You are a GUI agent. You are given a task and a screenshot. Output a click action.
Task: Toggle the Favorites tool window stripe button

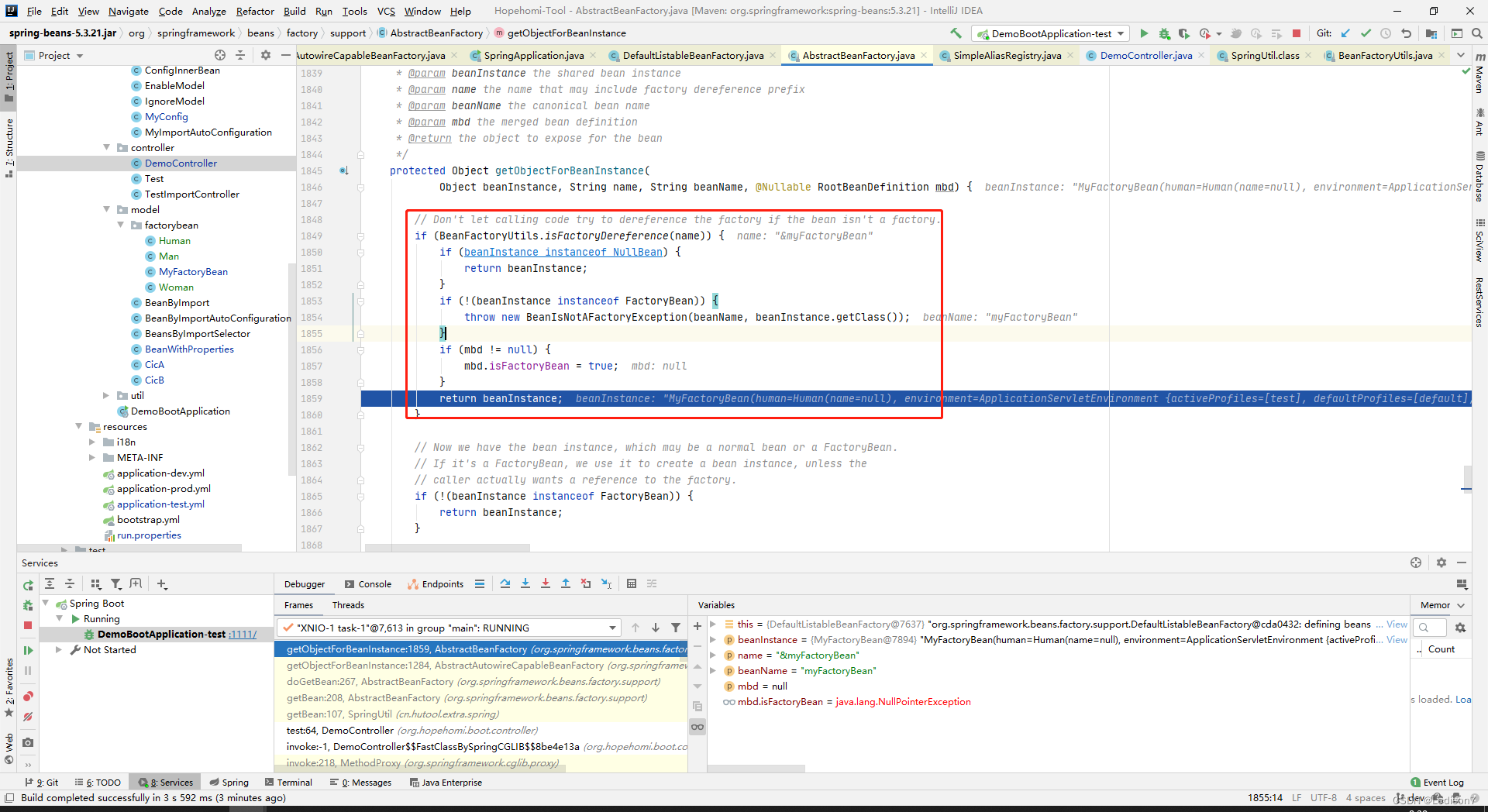tap(9, 688)
